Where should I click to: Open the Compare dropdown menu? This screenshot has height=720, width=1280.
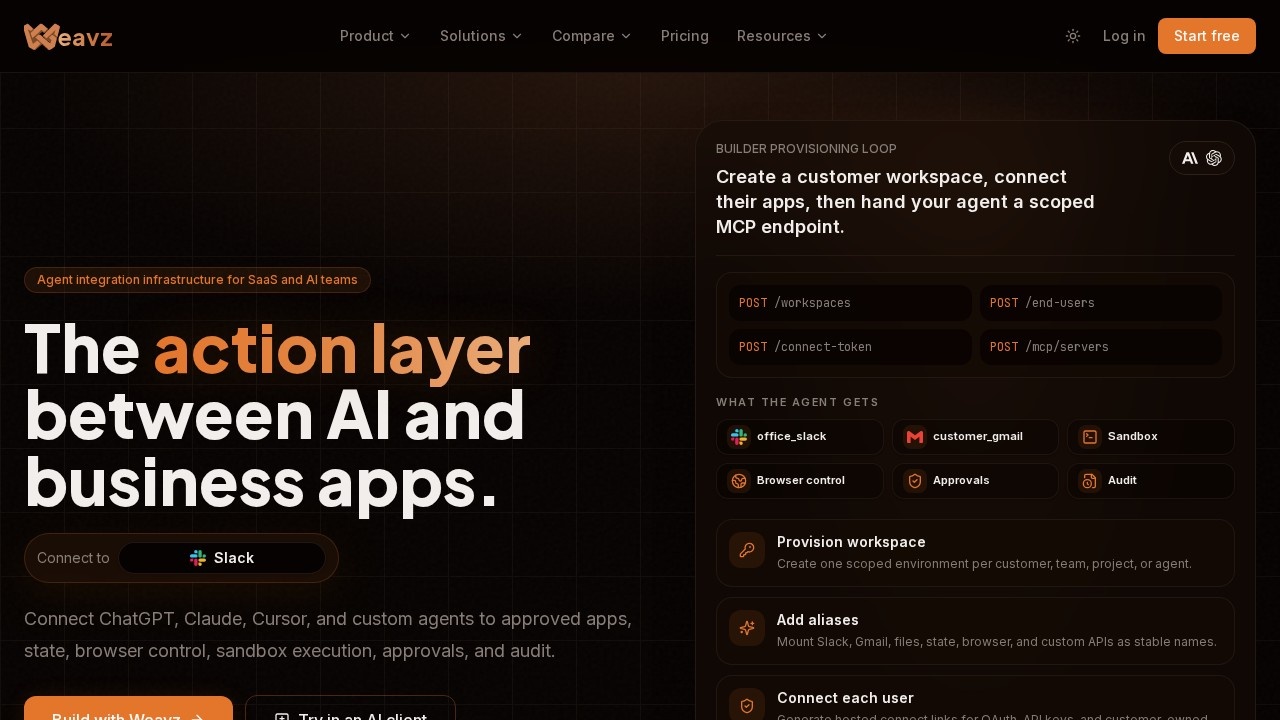(592, 36)
